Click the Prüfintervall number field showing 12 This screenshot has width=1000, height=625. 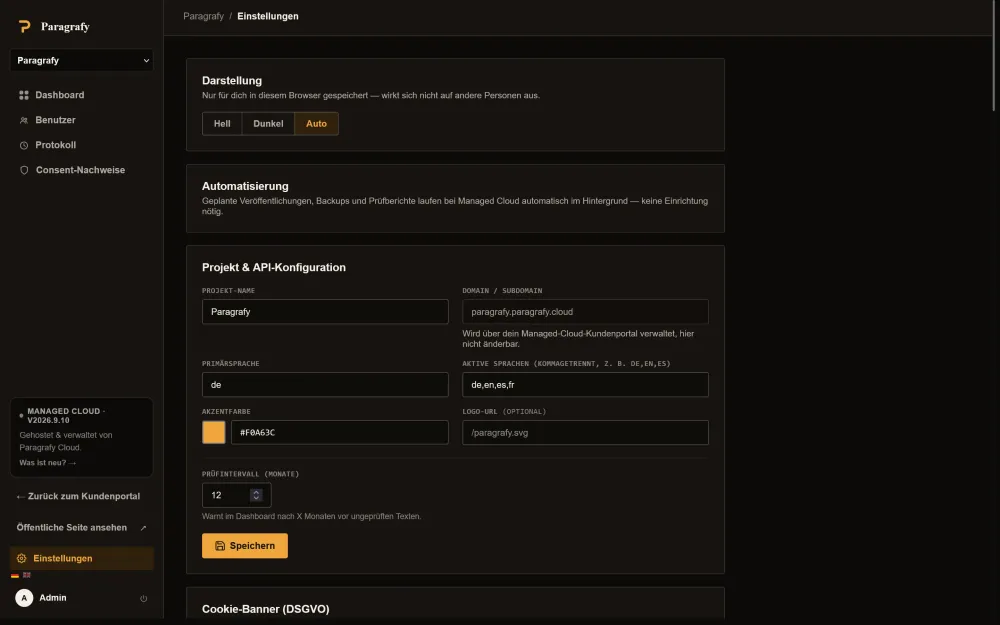[237, 495]
